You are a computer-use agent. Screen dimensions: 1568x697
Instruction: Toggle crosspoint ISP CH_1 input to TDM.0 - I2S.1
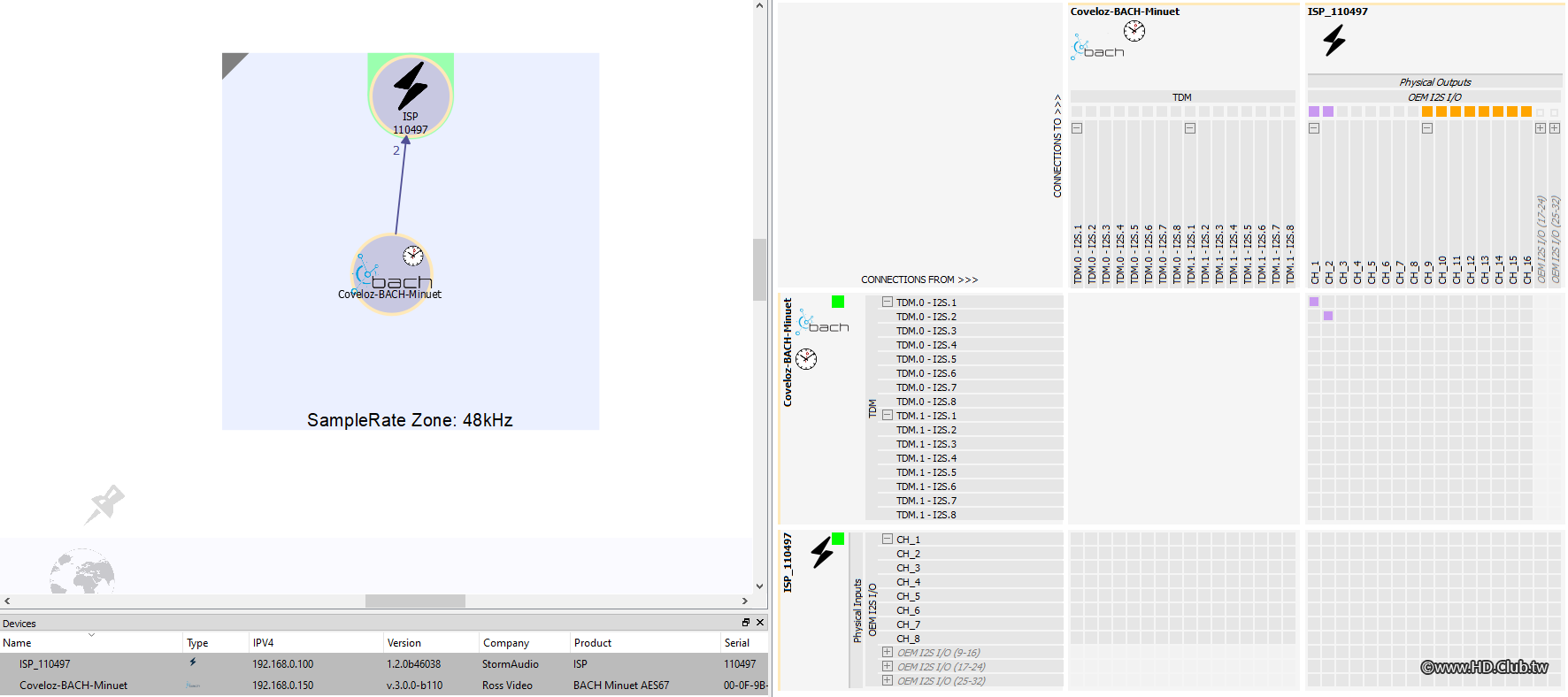point(1077,539)
